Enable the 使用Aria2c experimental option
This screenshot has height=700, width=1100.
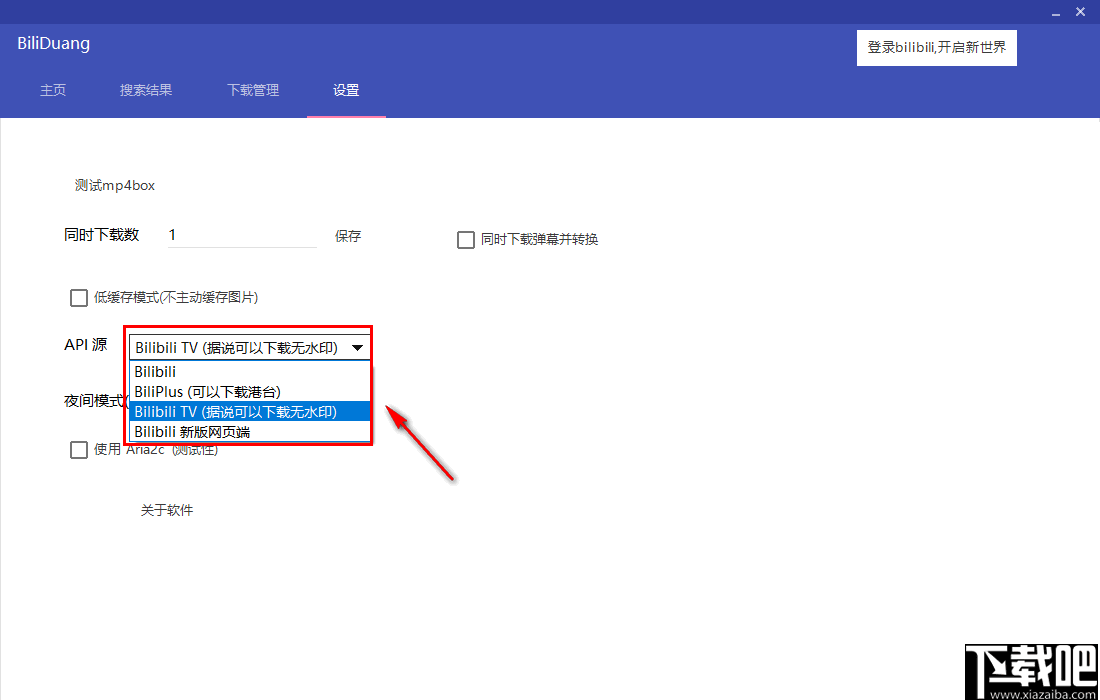pyautogui.click(x=79, y=449)
